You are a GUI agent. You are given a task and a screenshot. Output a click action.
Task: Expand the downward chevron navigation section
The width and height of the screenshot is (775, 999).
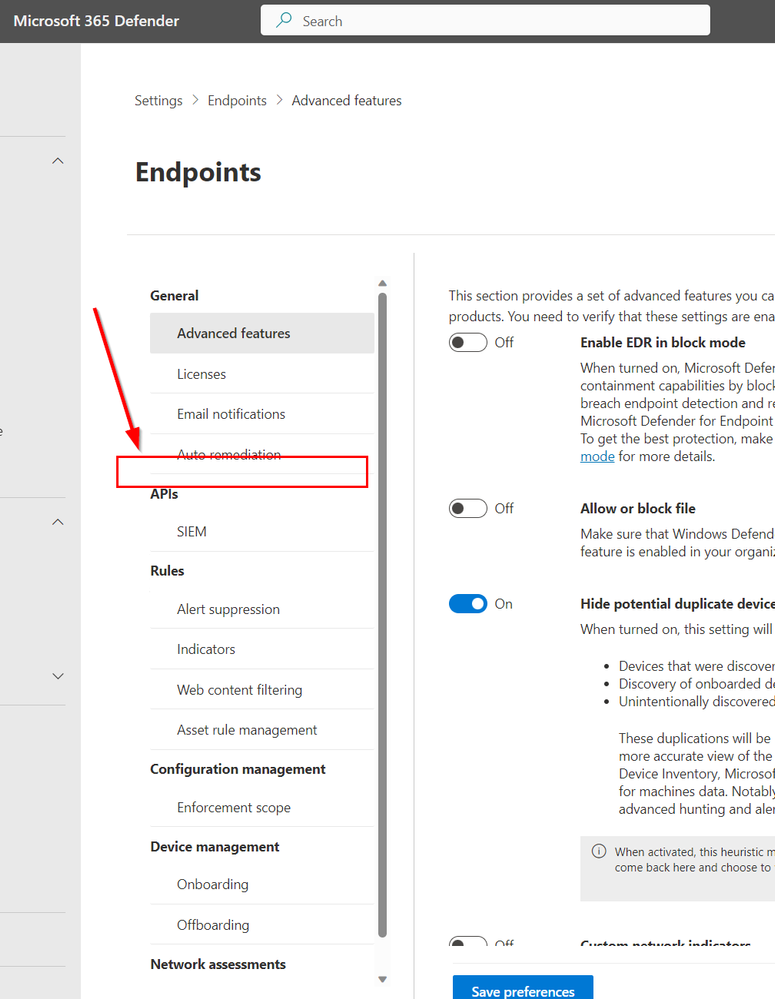[x=58, y=676]
